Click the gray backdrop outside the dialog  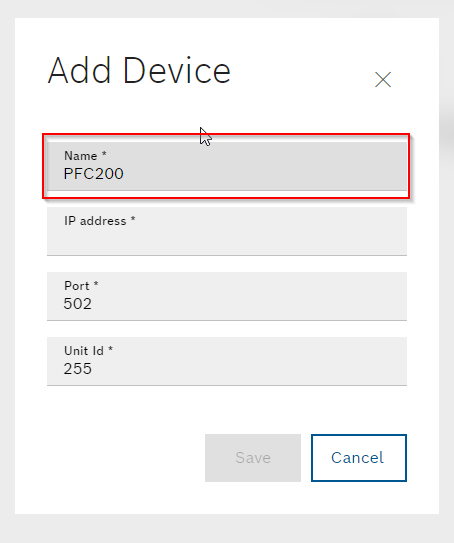tap(227, 529)
